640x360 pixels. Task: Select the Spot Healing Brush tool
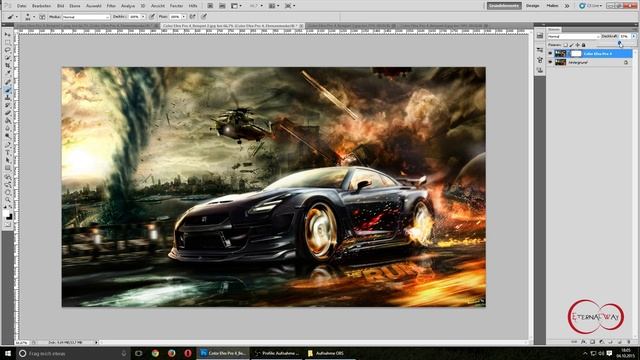8,82
